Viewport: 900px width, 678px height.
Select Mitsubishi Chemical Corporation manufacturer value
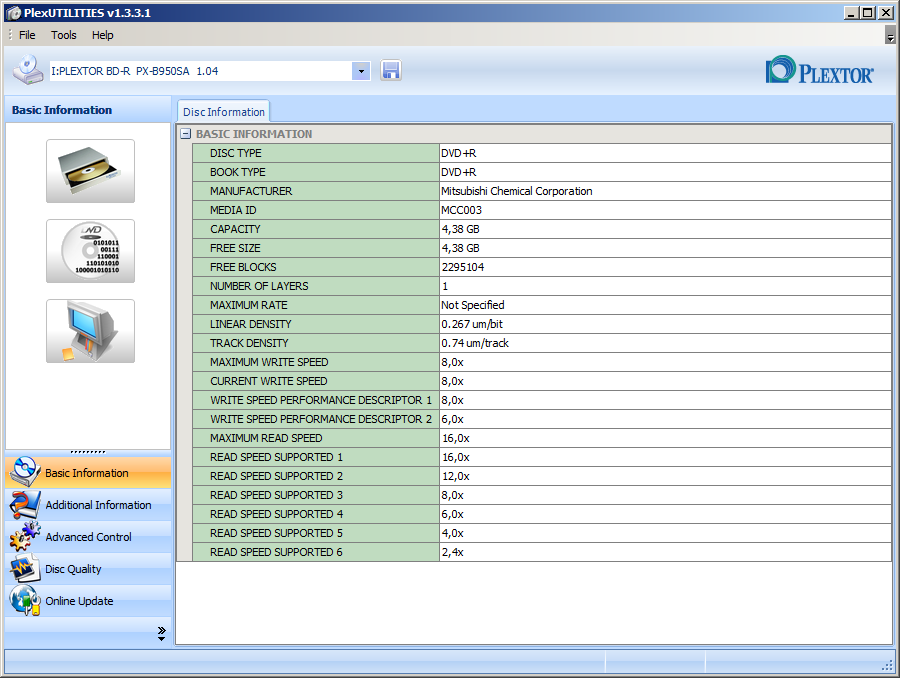click(x=517, y=191)
